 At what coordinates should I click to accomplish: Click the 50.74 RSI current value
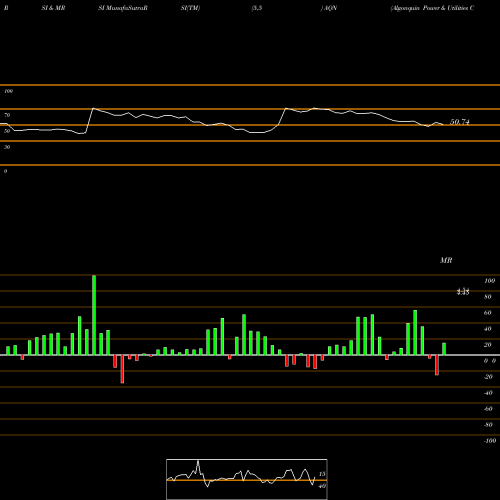460,122
